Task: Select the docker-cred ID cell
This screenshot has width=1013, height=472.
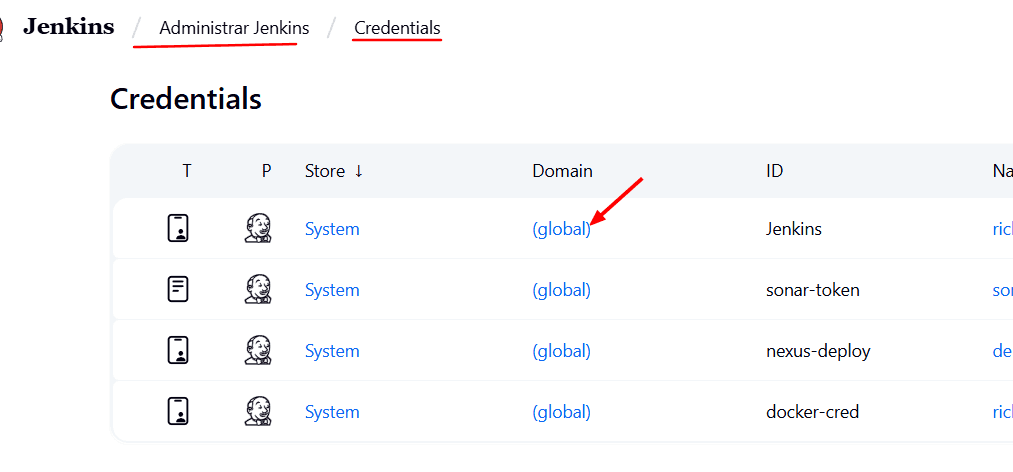Action: coord(813,412)
